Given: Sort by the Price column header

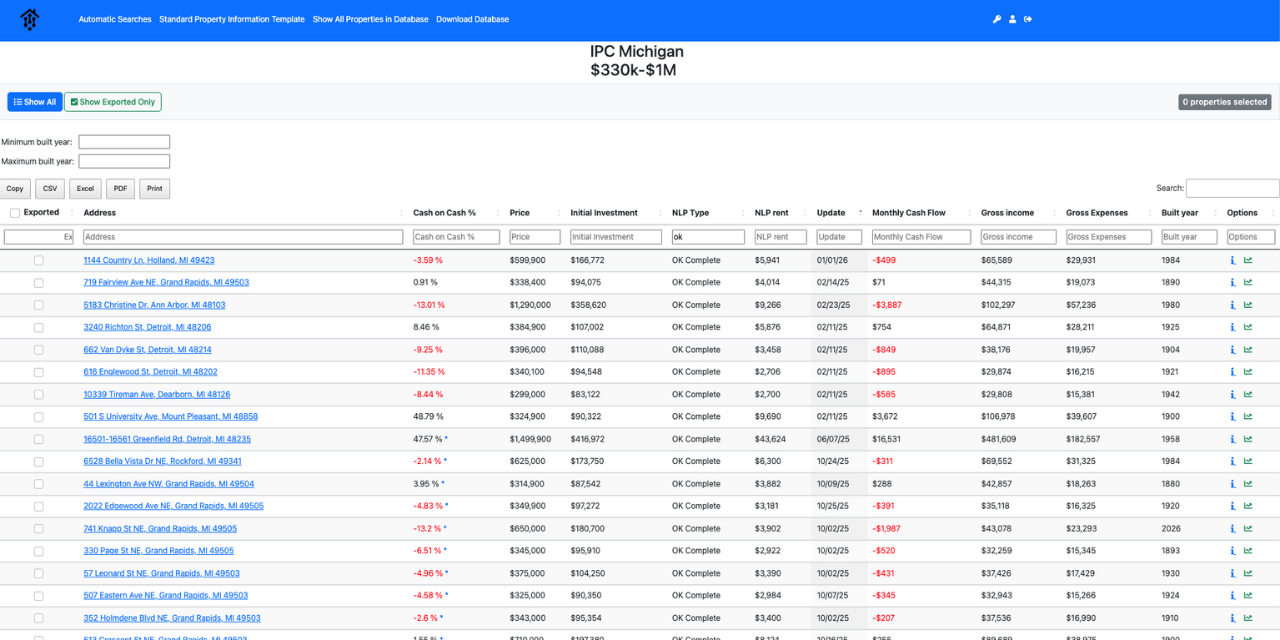Looking at the screenshot, I should click(520, 213).
